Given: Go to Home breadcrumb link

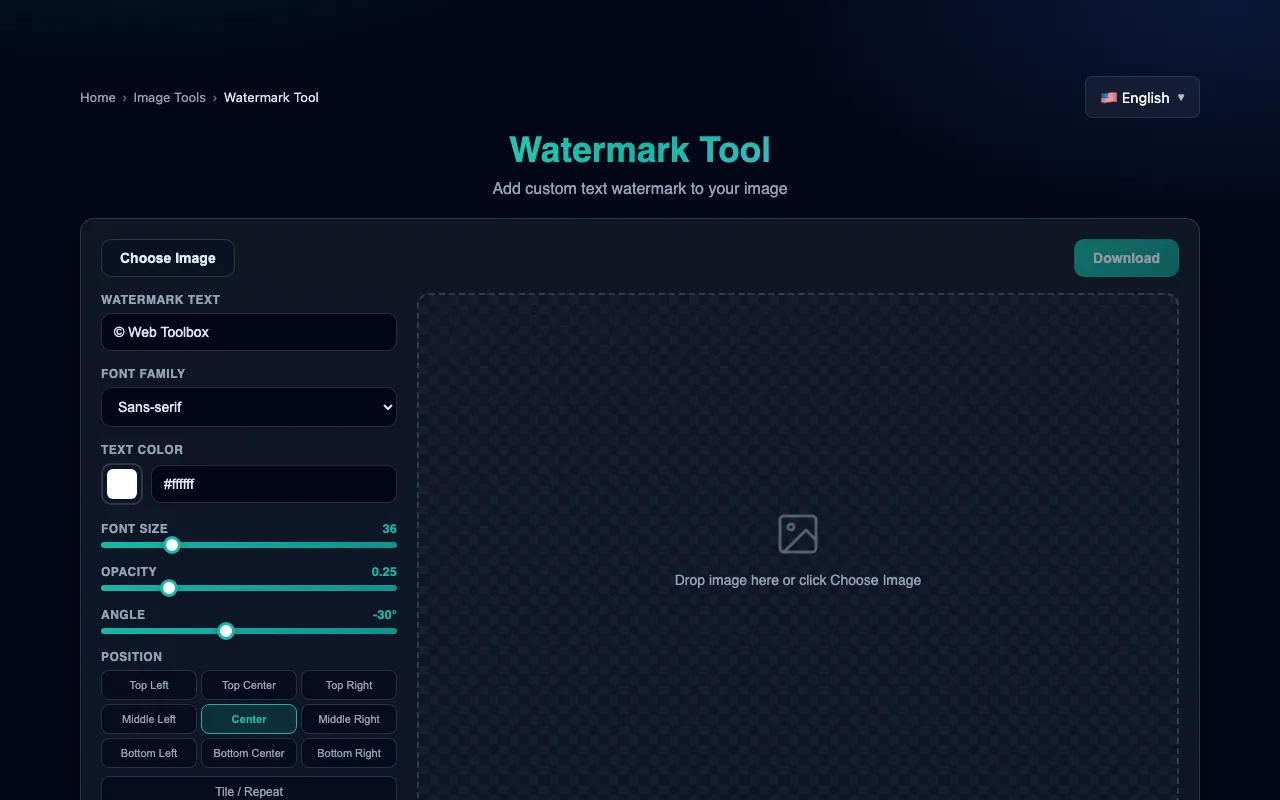Looking at the screenshot, I should click(x=98, y=97).
